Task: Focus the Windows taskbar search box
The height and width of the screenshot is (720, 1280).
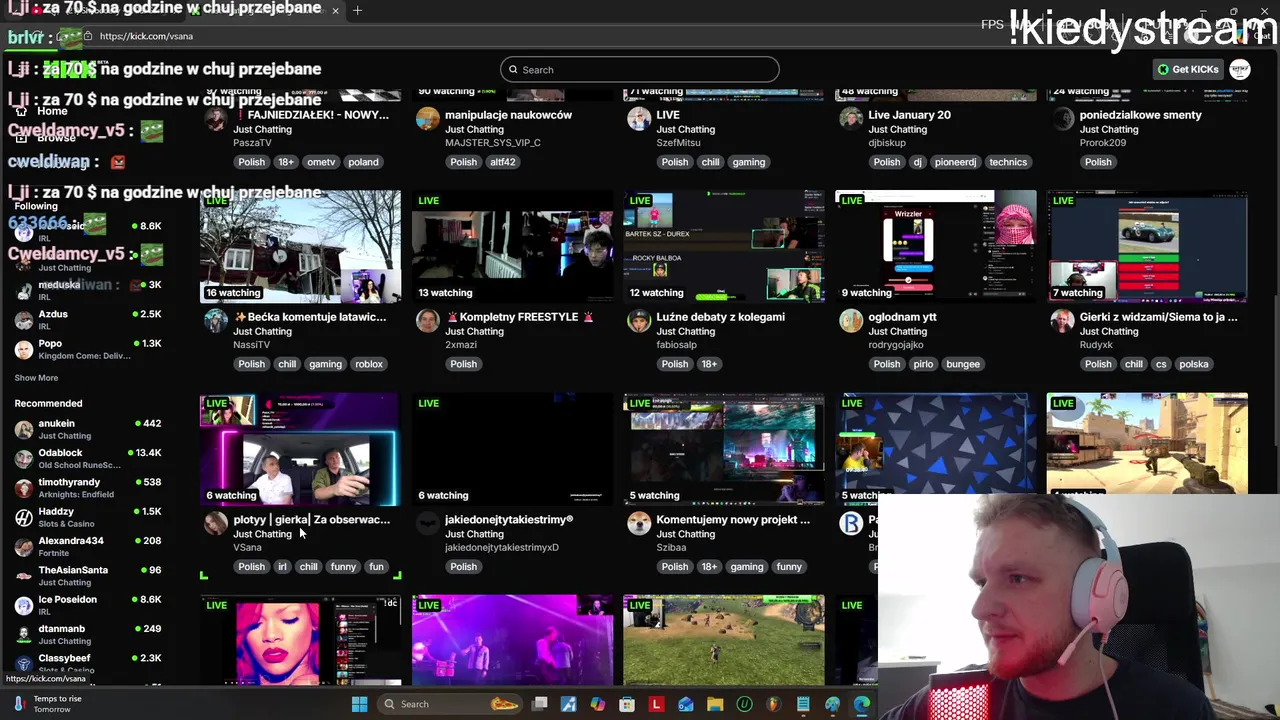Action: (x=448, y=704)
